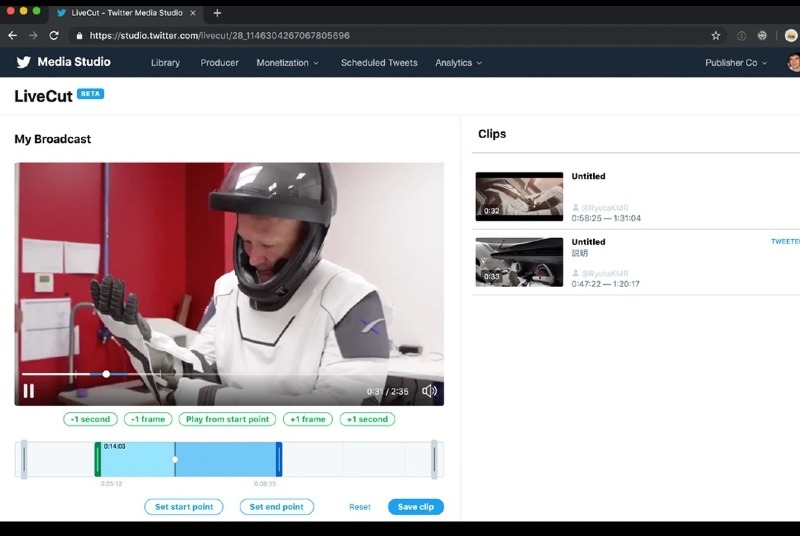Viewport: 800px width, 536px height.
Task: Click the My Broadcast heading
Action: (53, 139)
